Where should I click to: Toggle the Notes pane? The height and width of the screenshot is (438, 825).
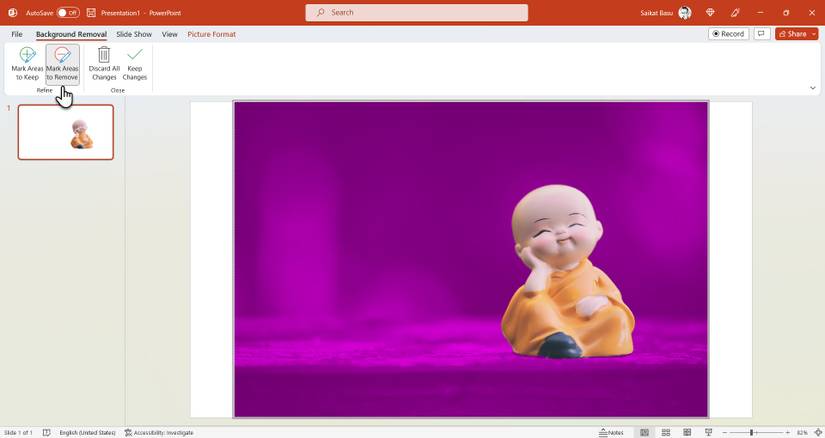click(611, 433)
